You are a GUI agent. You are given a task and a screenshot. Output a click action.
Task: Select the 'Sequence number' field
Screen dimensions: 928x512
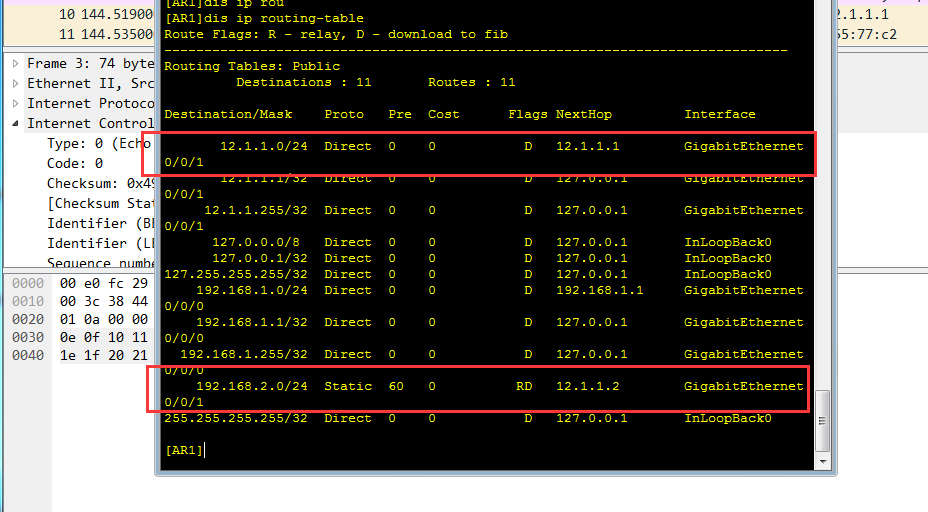(101, 262)
